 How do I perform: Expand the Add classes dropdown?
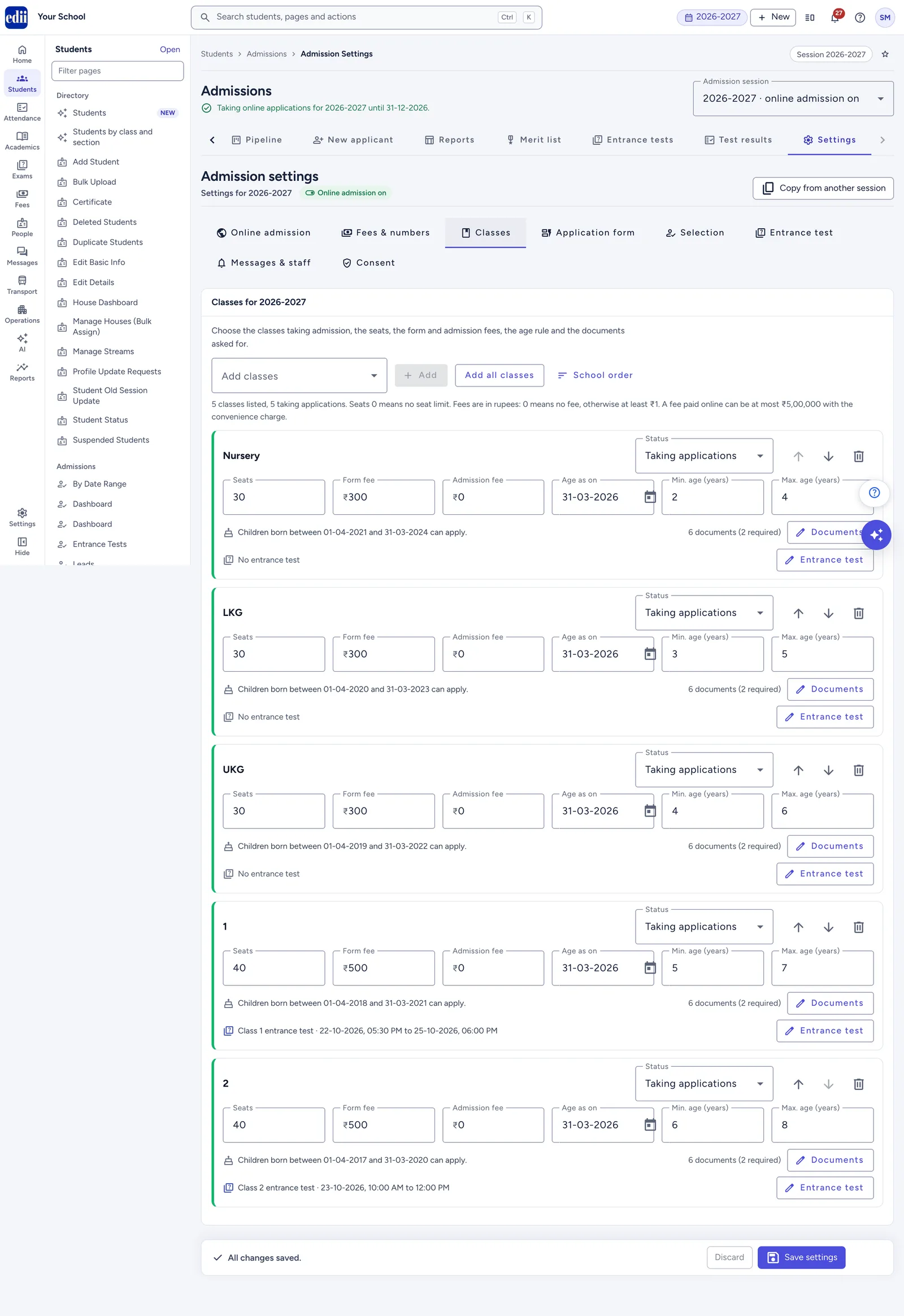(299, 376)
